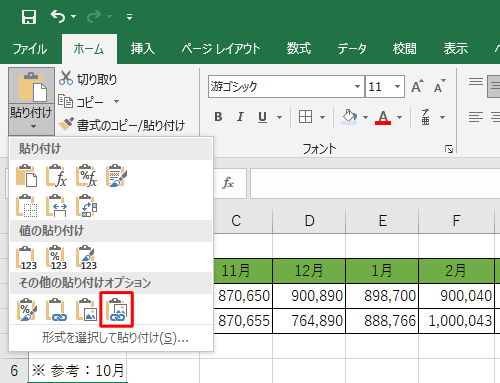
Task: Click the top align icon
Action: pos(476,81)
